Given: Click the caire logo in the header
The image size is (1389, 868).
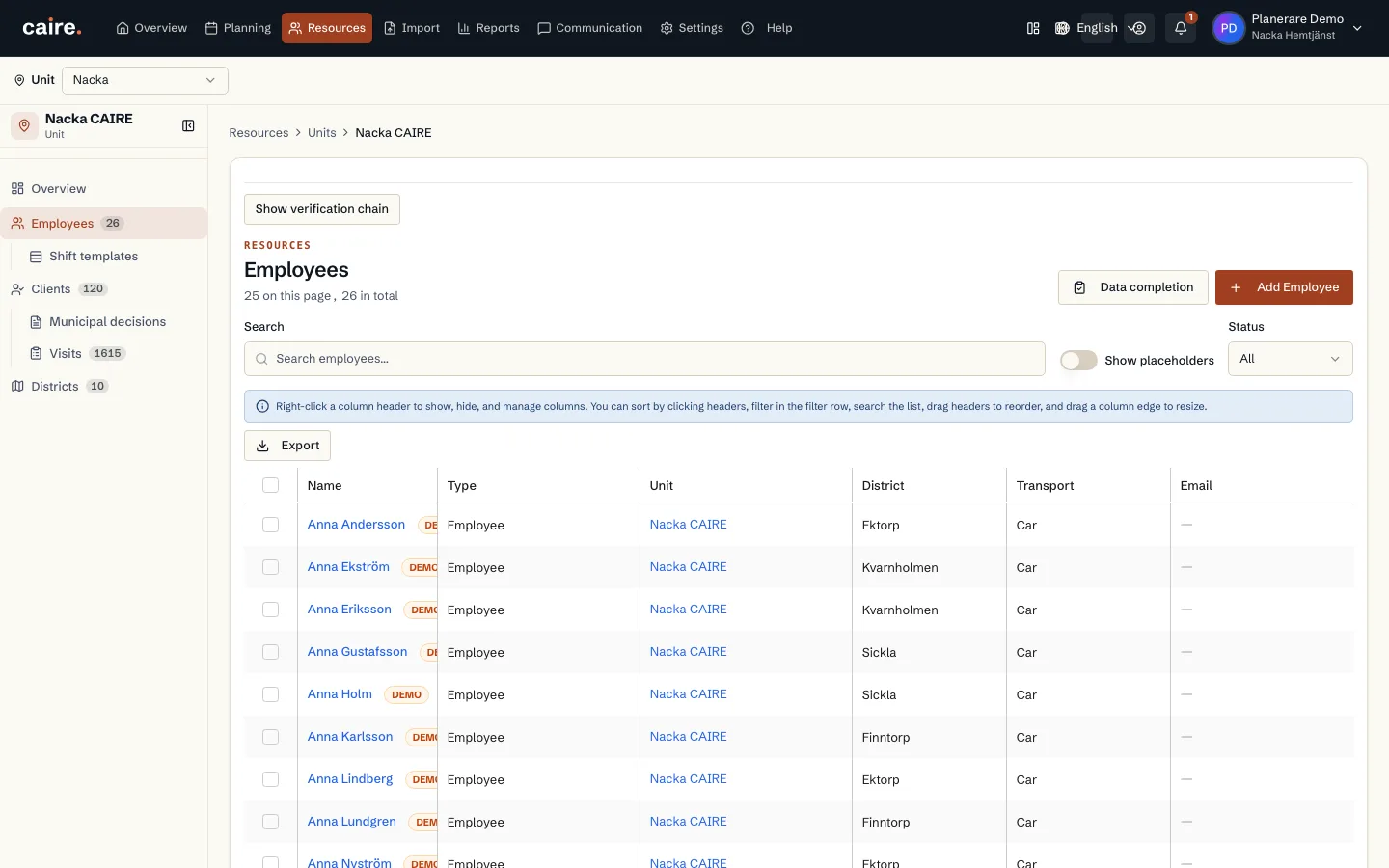Looking at the screenshot, I should click(x=52, y=28).
